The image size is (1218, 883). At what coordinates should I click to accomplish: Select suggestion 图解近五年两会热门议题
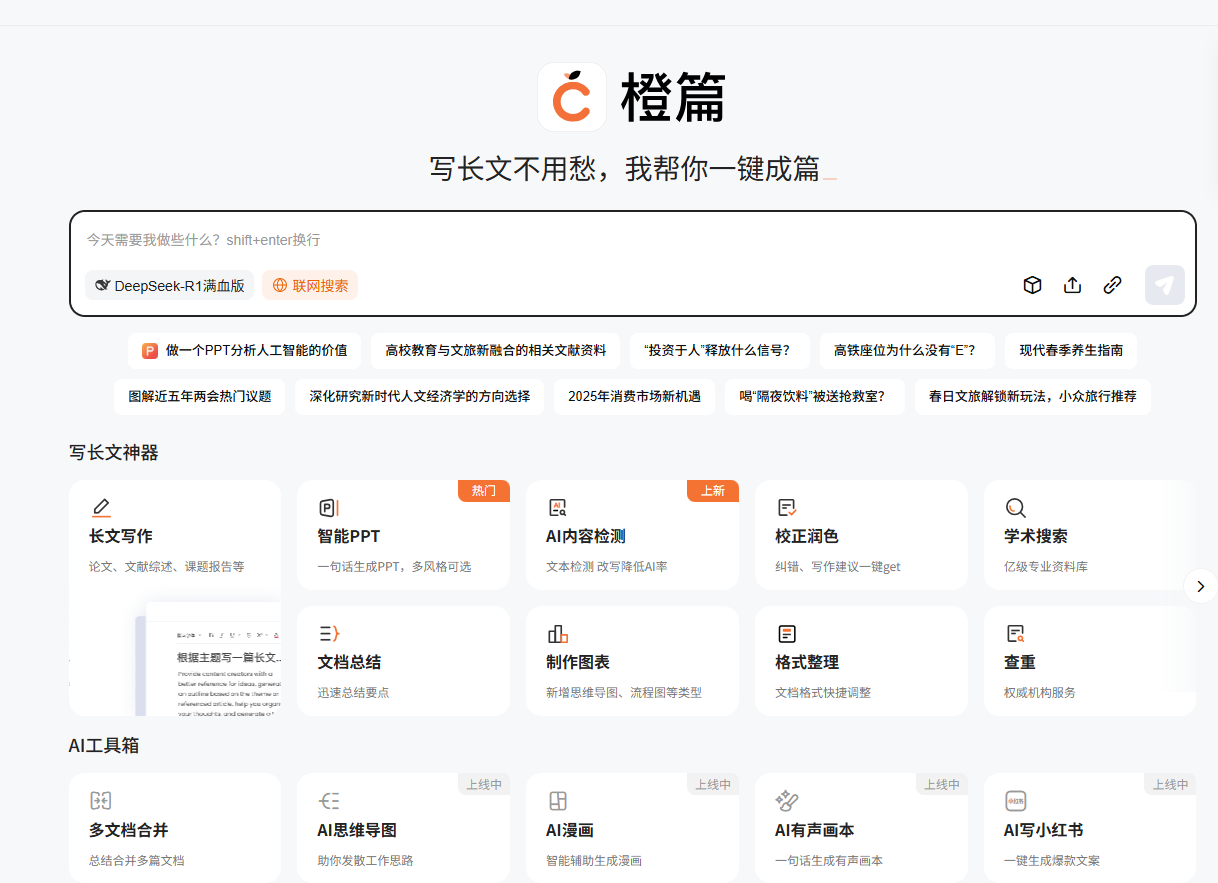pos(200,396)
